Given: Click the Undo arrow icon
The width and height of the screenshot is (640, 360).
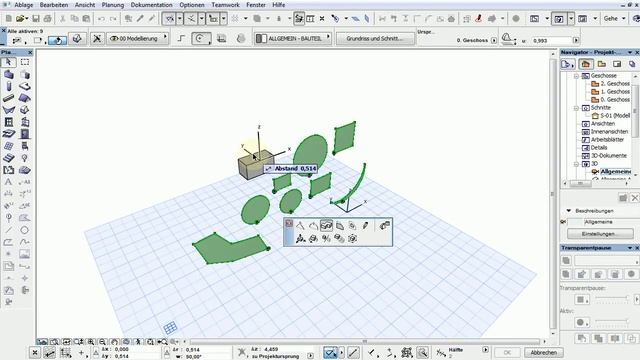Looking at the screenshot, I should coord(101,19).
